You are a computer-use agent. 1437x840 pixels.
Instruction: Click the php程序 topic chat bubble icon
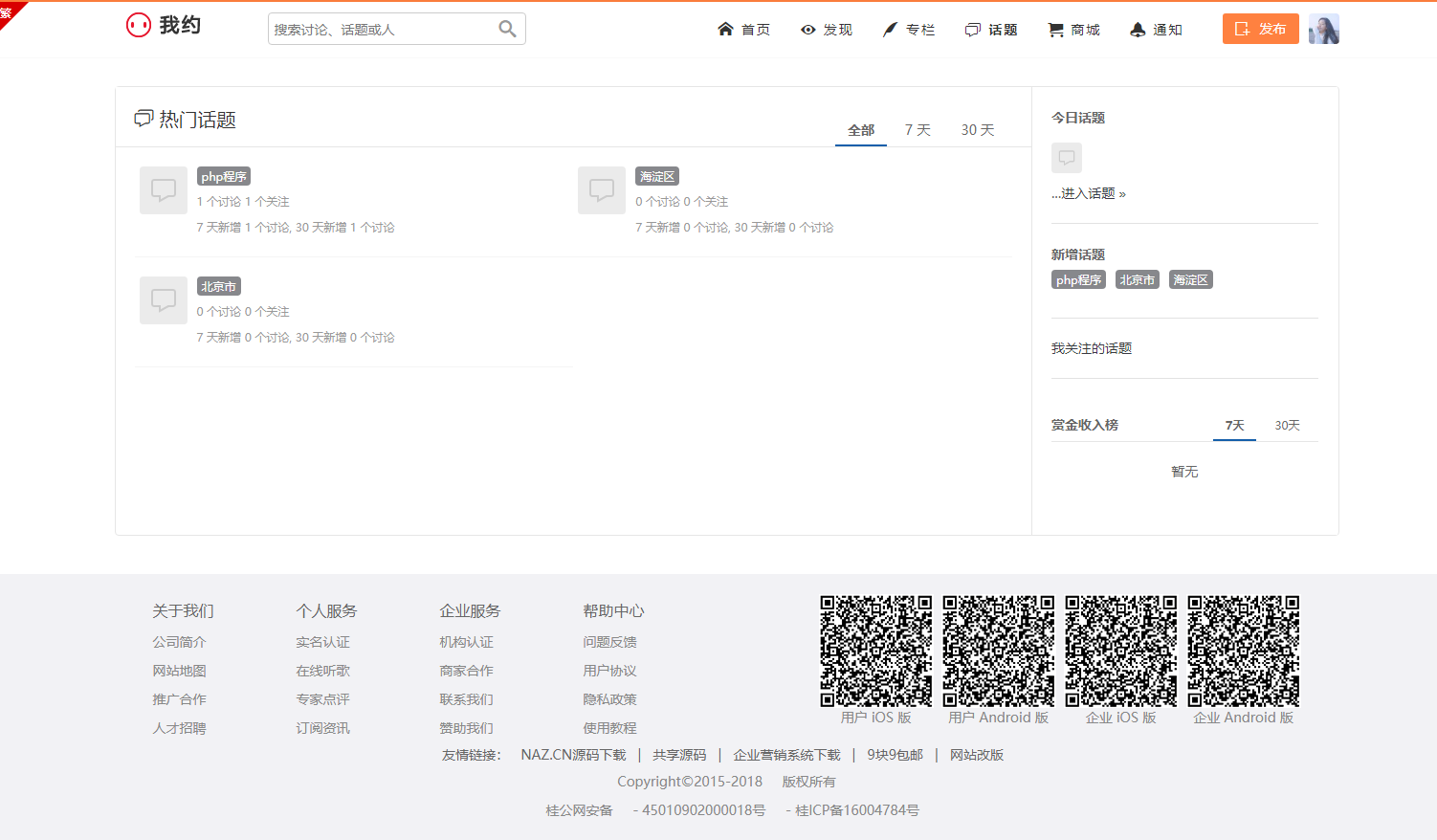(x=164, y=190)
